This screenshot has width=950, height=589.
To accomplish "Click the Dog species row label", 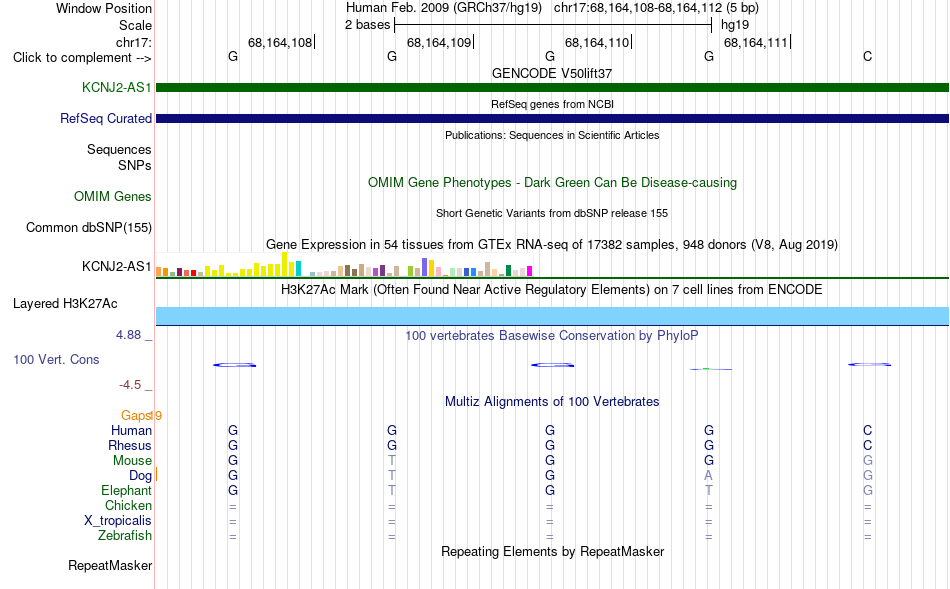I will point(141,476).
